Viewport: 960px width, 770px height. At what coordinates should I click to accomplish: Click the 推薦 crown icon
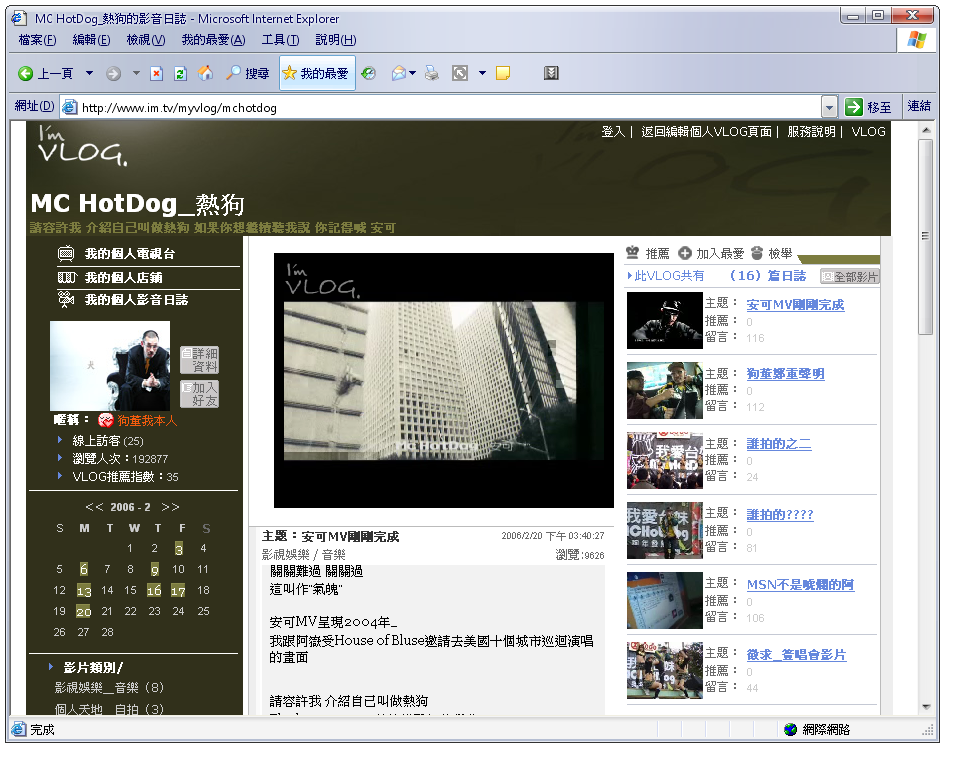[633, 253]
